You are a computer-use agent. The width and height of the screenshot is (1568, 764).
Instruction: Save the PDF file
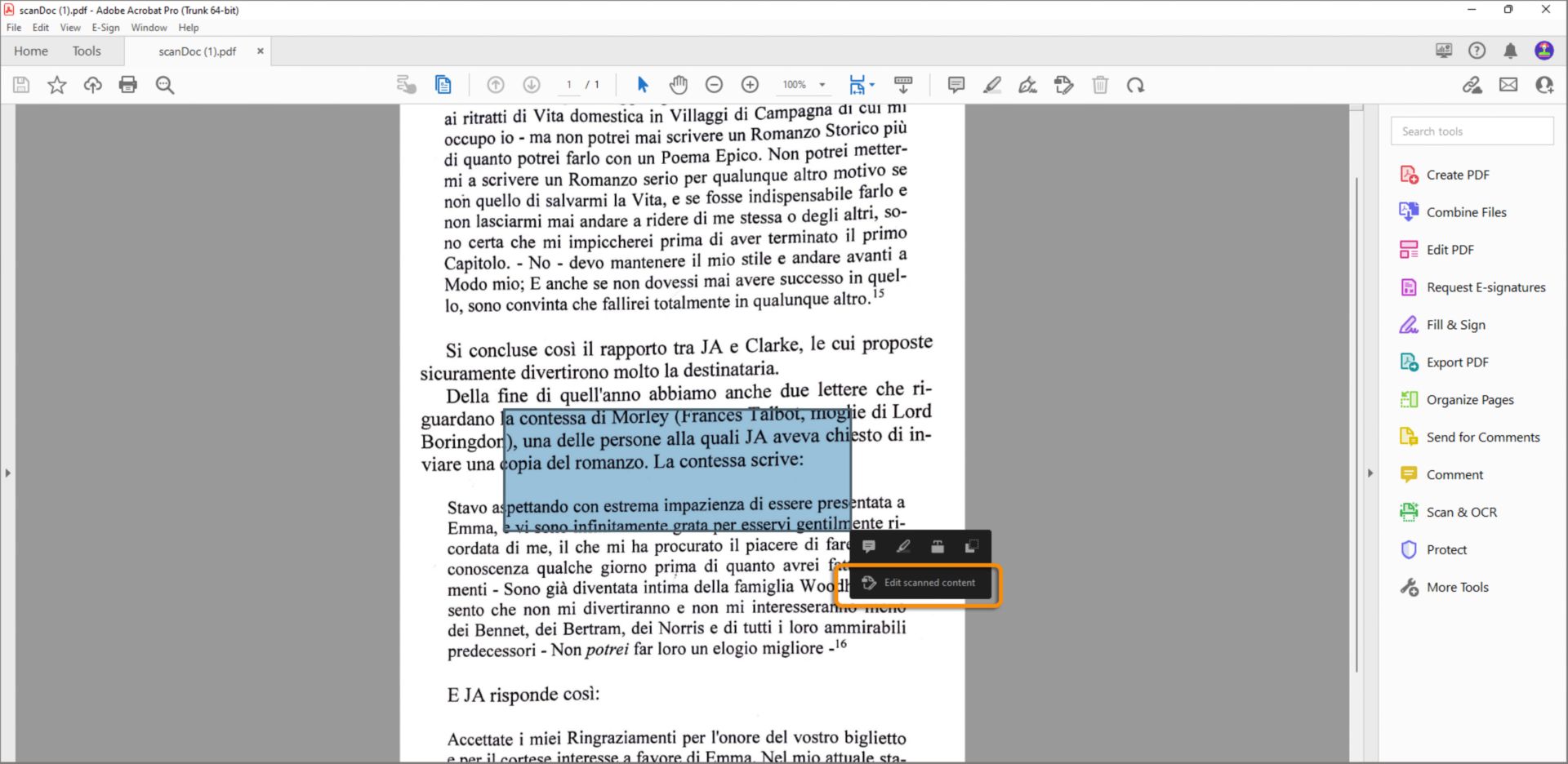click(x=21, y=84)
